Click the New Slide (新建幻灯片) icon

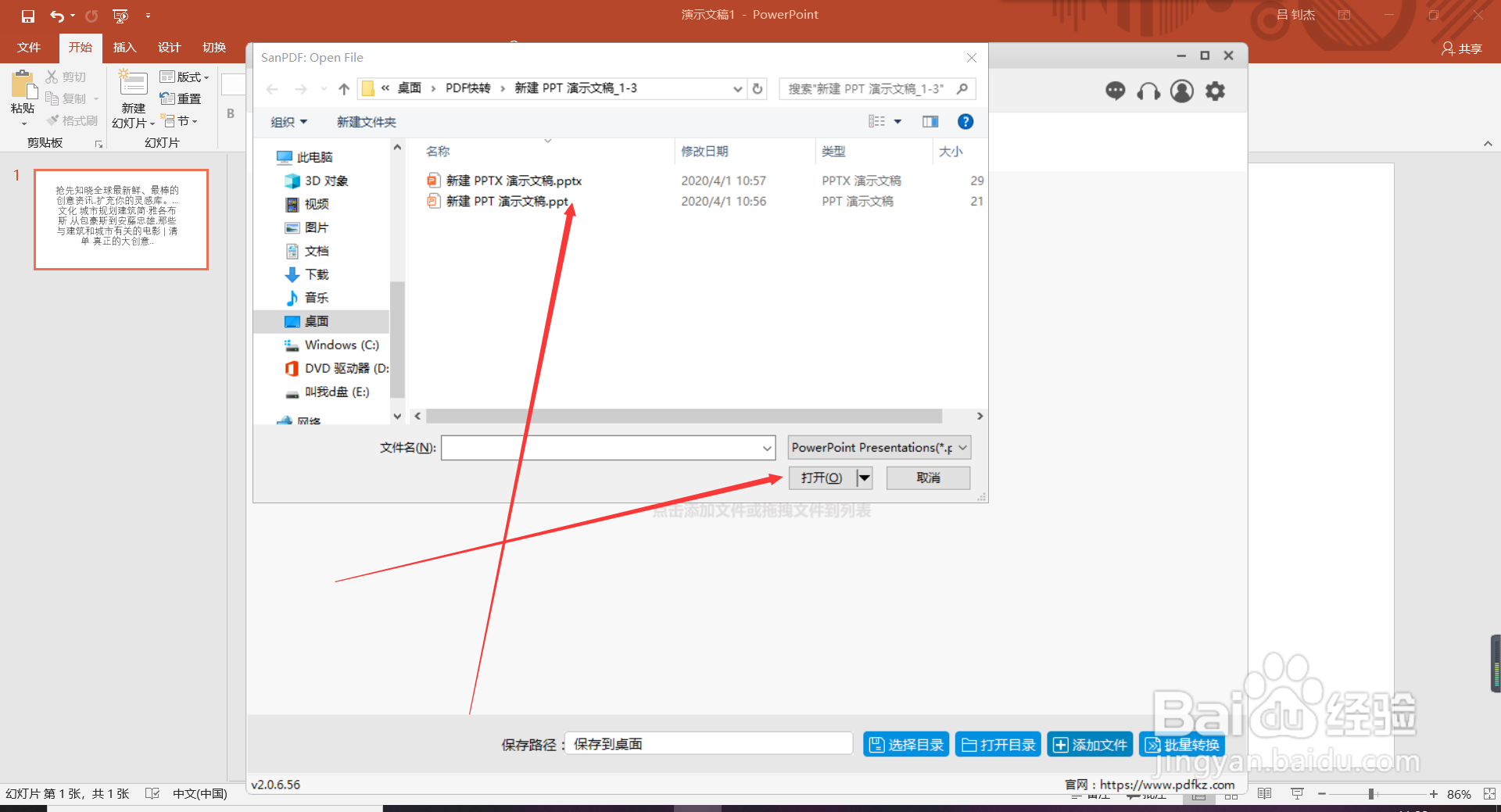[133, 84]
